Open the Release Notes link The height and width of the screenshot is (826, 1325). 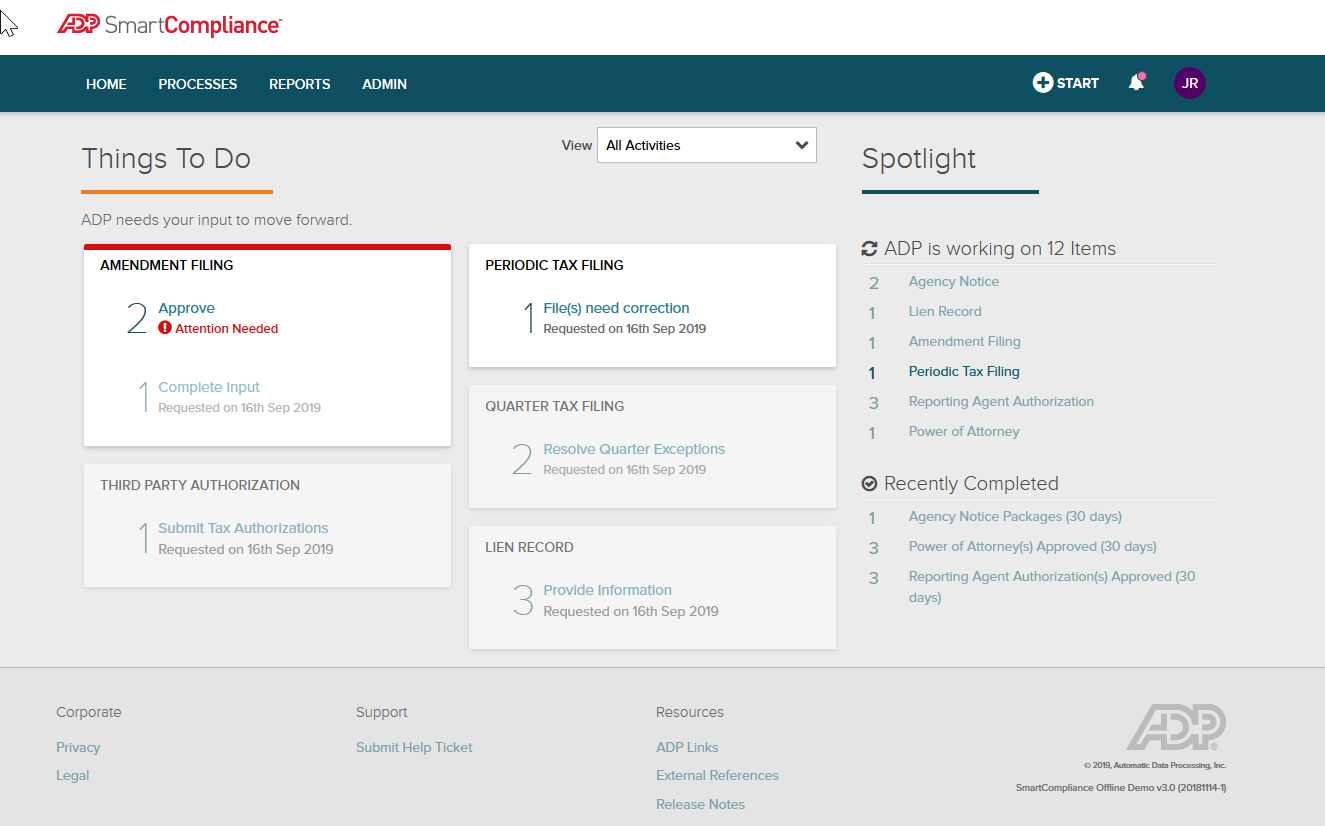(x=700, y=804)
